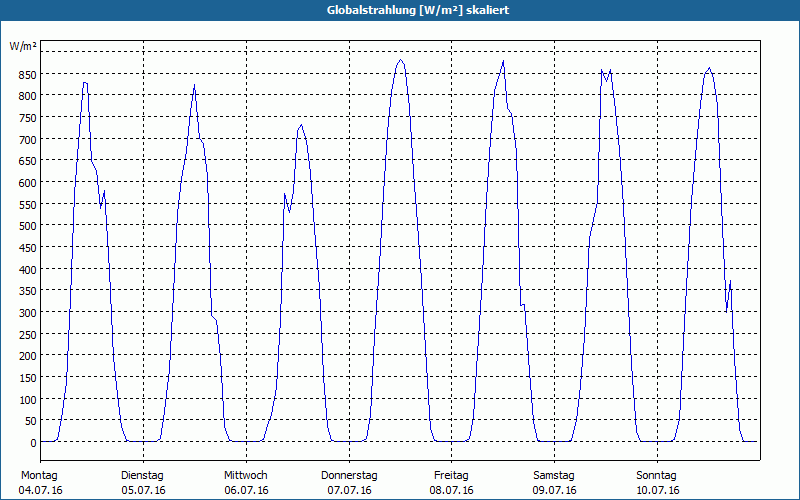
Task: Click the Samstag axis label
Action: pos(554,476)
